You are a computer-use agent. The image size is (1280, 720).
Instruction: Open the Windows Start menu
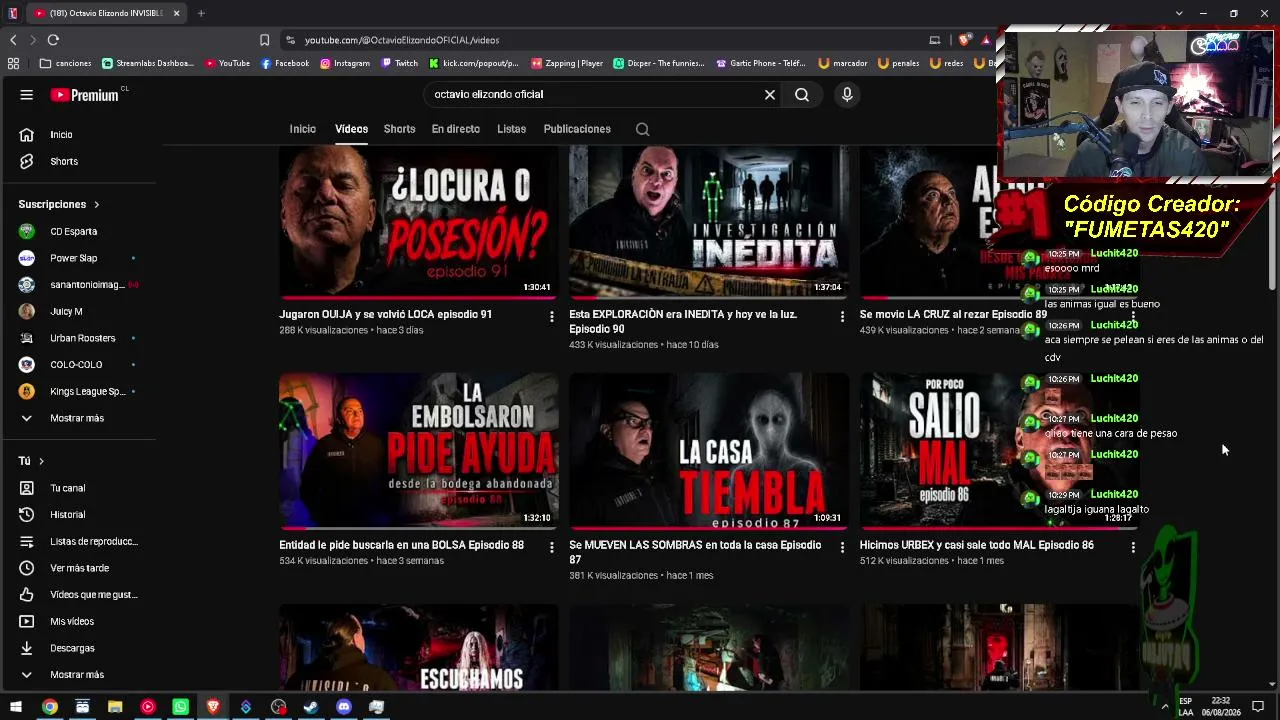(16, 707)
